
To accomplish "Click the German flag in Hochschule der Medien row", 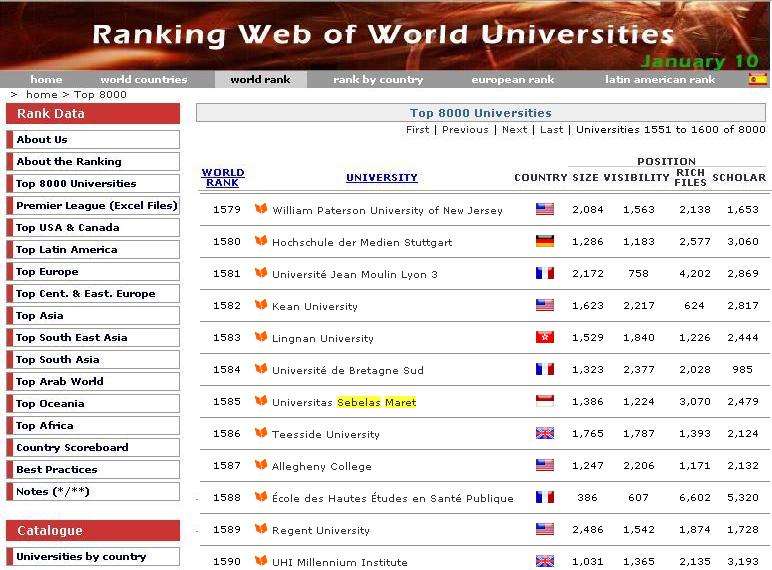I will [x=545, y=241].
